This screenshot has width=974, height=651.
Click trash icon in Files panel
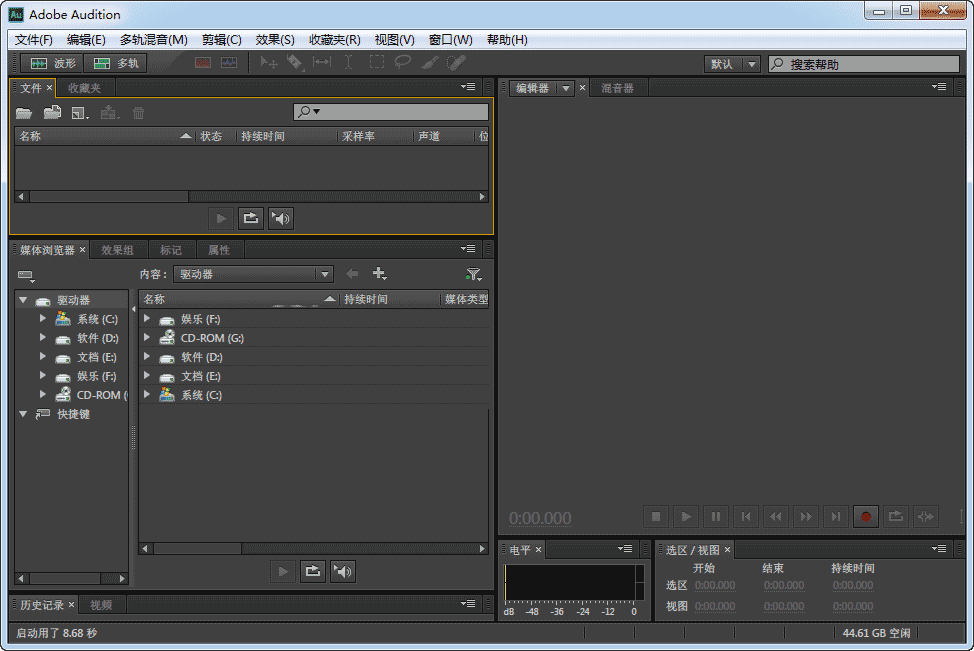click(138, 113)
